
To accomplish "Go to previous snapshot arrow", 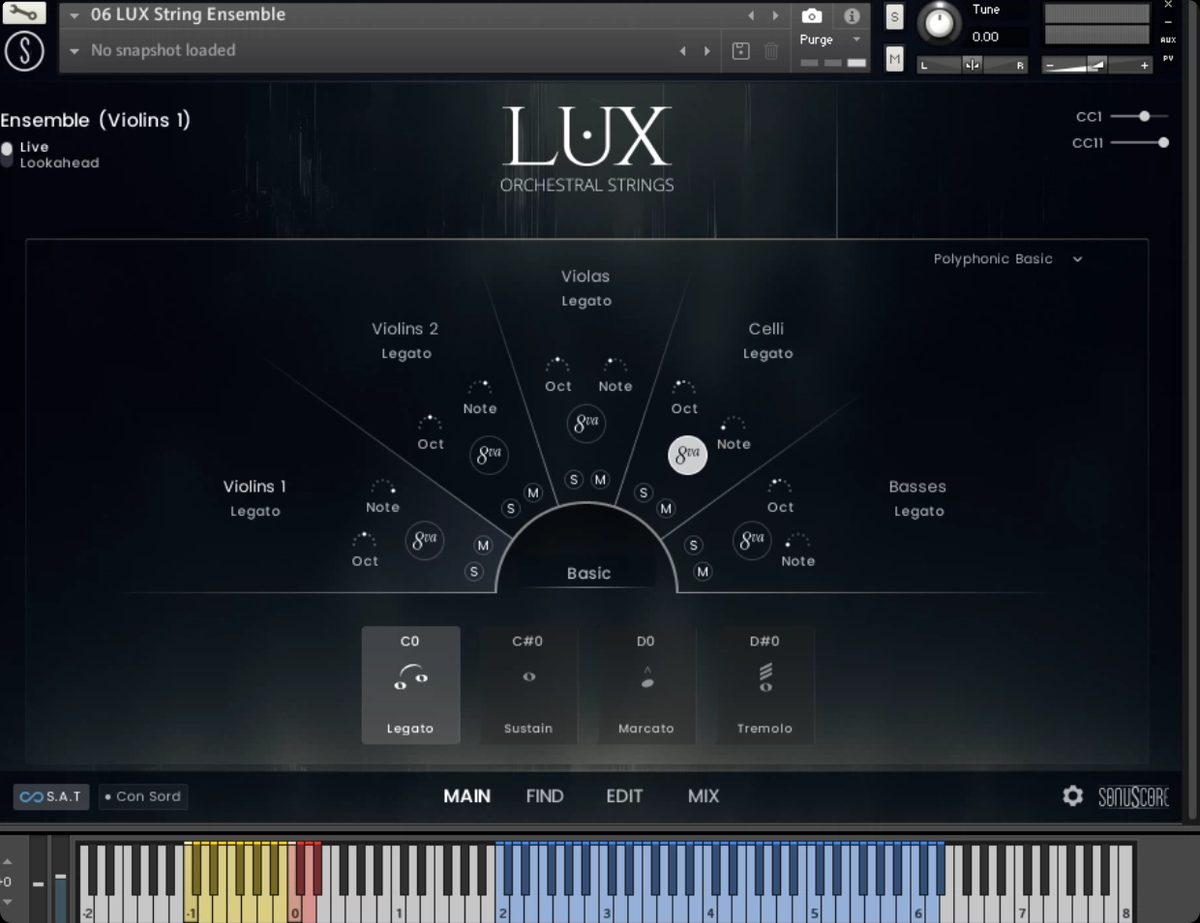I will point(683,51).
